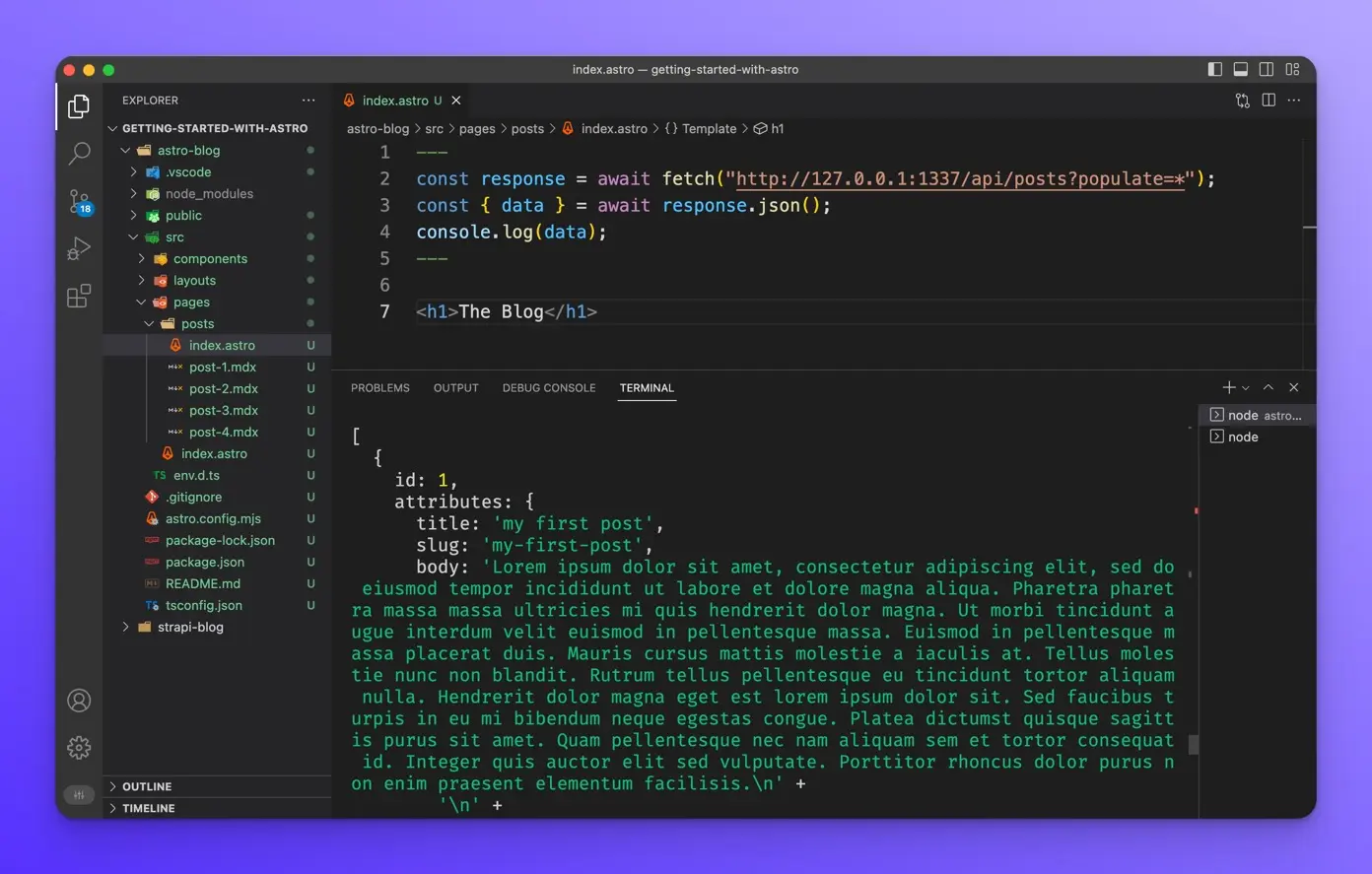Open customize layout in title bar

point(1293,69)
